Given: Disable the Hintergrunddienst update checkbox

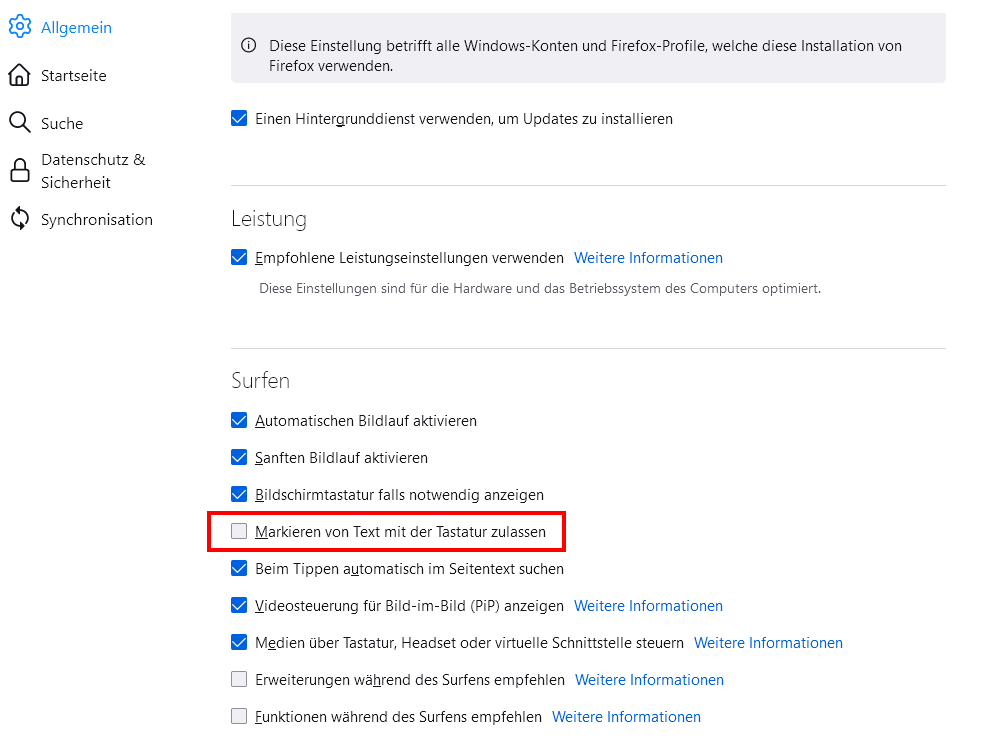Looking at the screenshot, I should click(x=239, y=119).
